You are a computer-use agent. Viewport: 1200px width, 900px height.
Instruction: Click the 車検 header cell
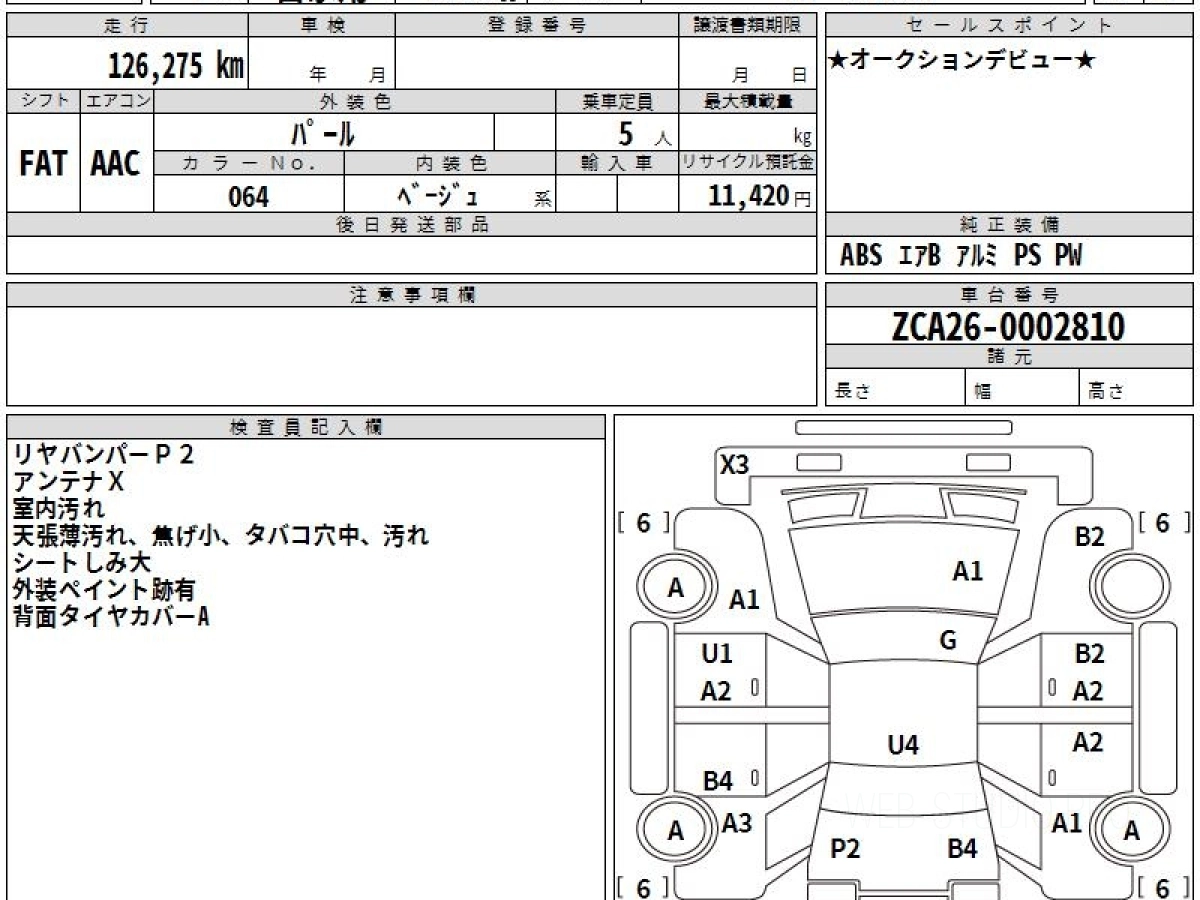(321, 26)
